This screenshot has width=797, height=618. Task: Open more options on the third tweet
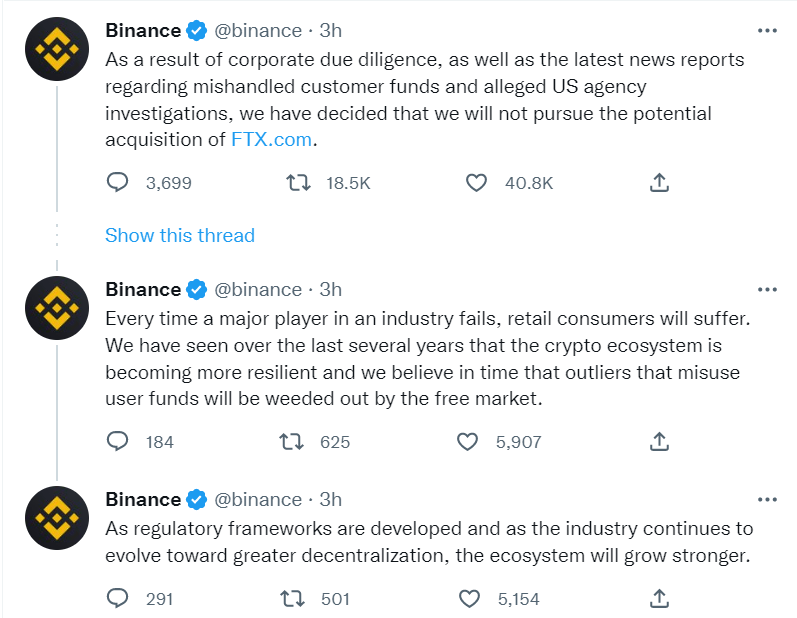tap(767, 499)
